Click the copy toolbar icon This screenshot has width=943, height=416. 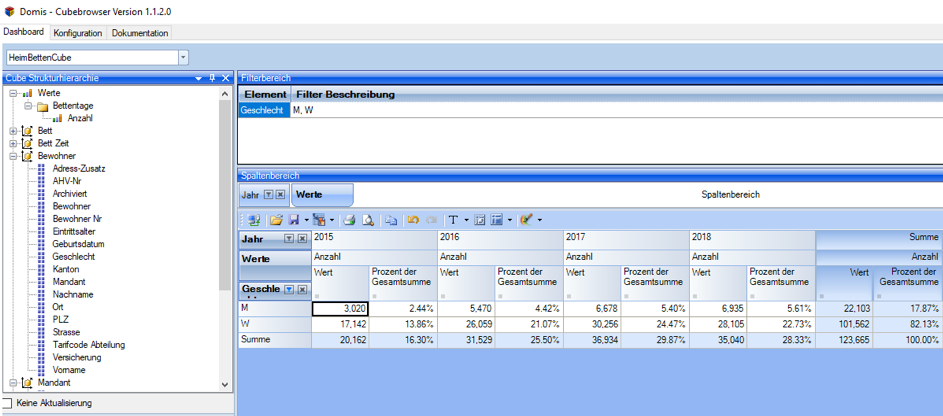click(x=391, y=220)
